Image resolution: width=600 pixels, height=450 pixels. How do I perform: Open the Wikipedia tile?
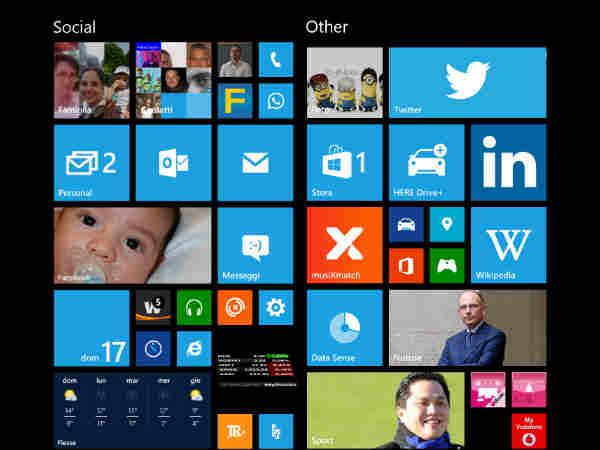[508, 245]
